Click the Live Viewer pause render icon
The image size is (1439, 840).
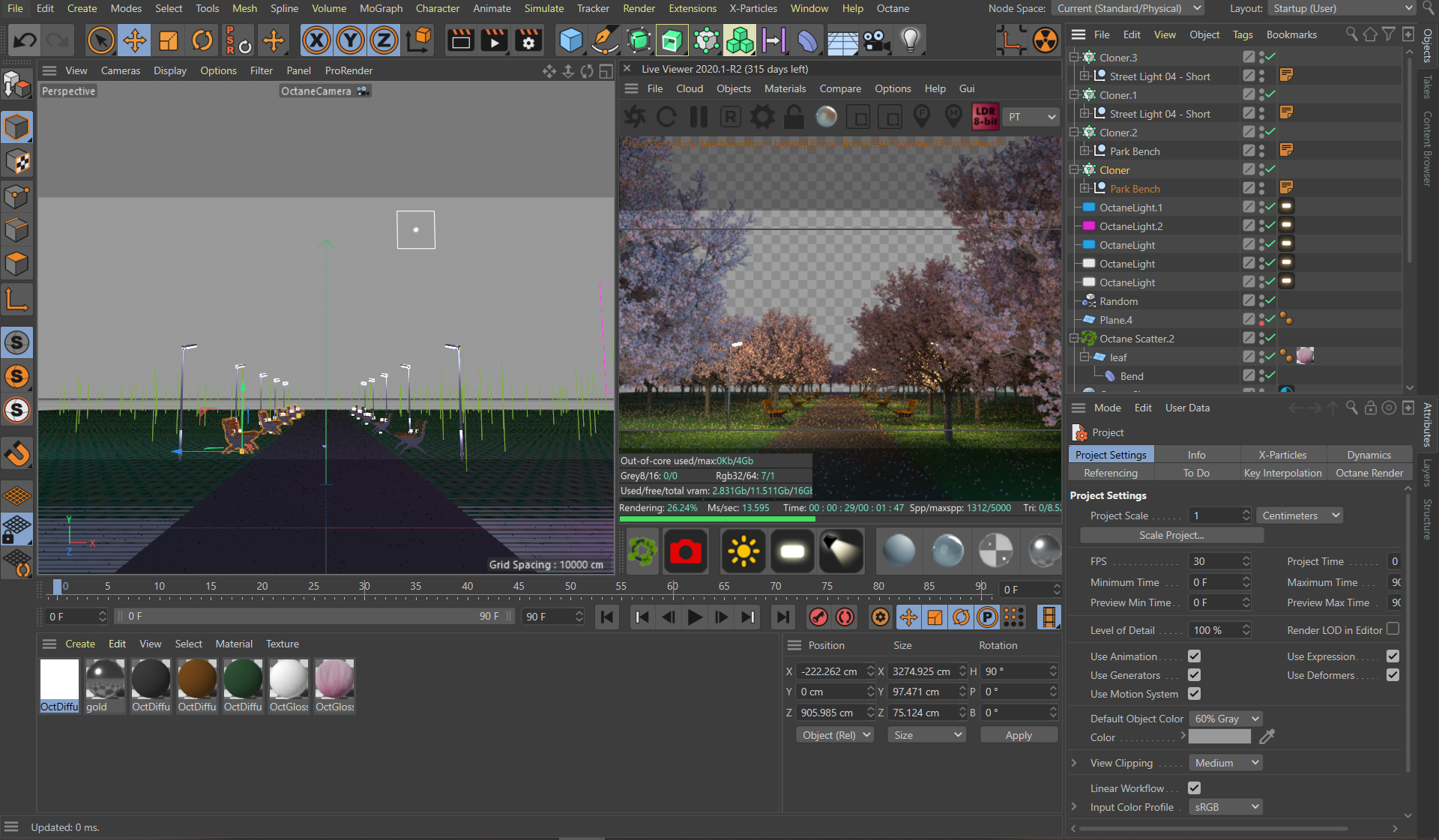click(x=699, y=117)
